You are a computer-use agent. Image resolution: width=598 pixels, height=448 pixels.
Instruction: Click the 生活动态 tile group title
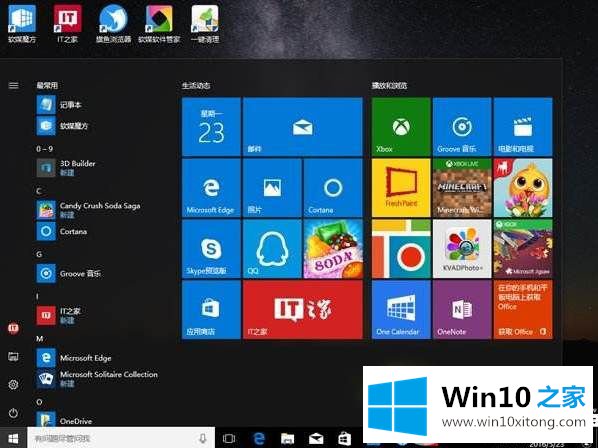coord(196,85)
